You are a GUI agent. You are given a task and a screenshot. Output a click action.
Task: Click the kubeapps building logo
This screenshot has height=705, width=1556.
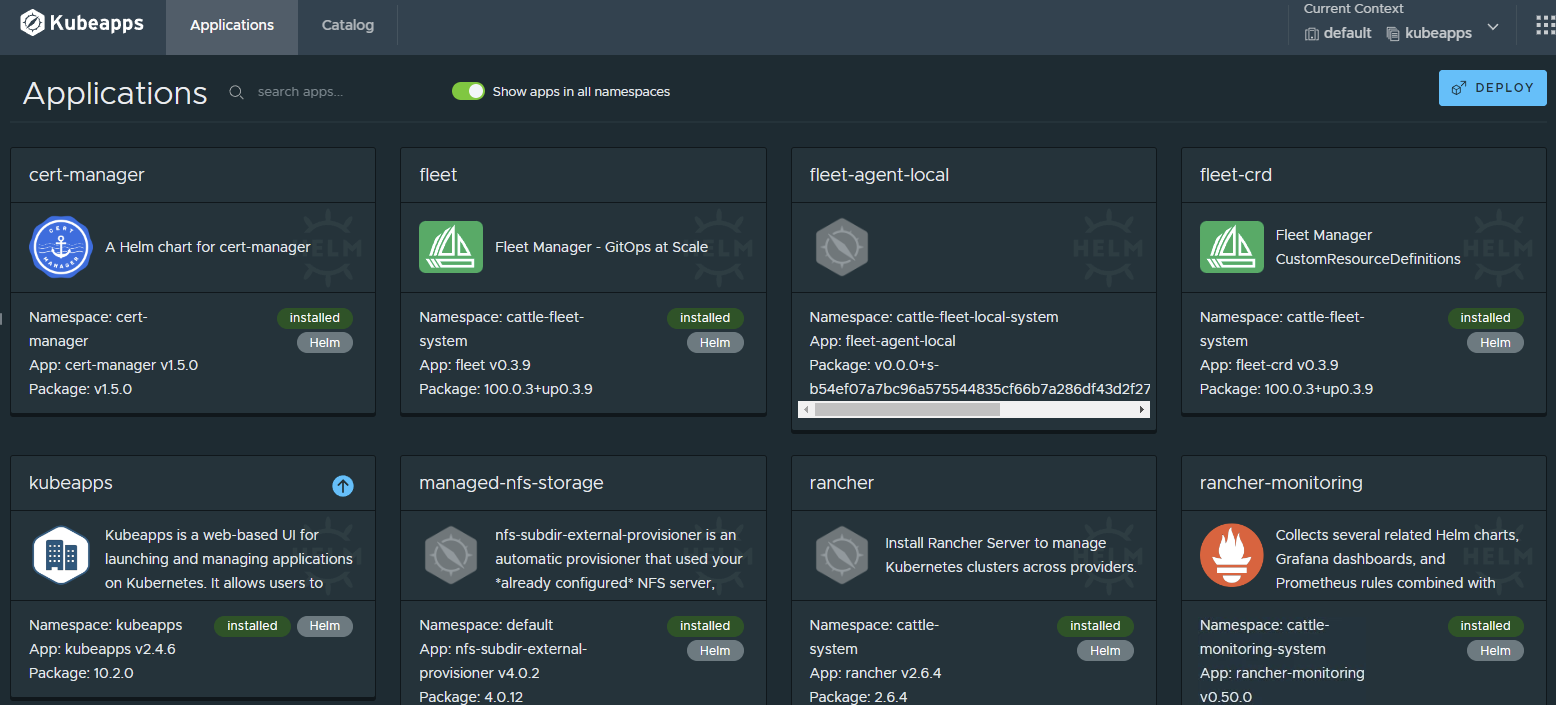tap(61, 555)
